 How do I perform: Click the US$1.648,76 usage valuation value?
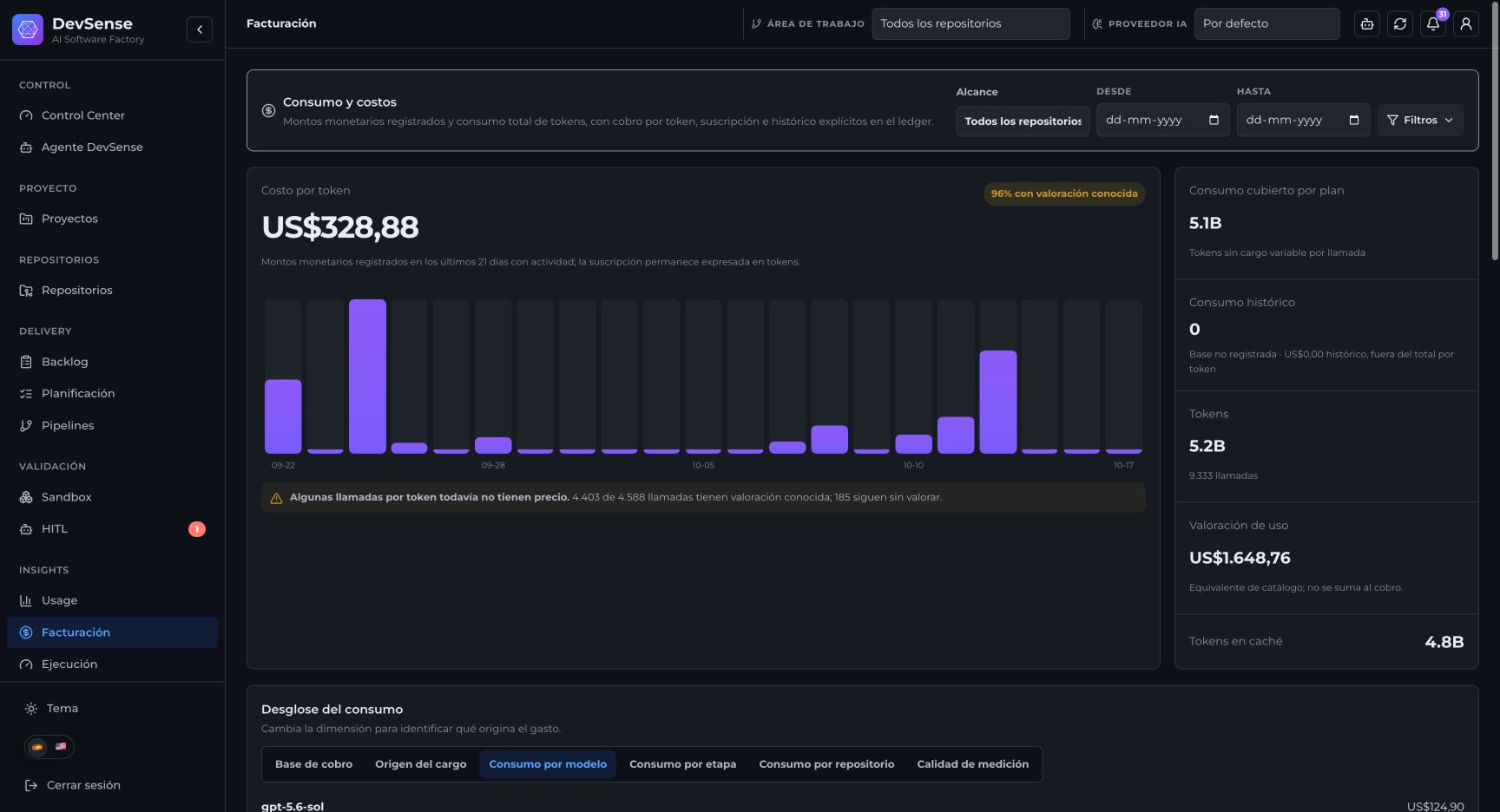click(x=1240, y=558)
